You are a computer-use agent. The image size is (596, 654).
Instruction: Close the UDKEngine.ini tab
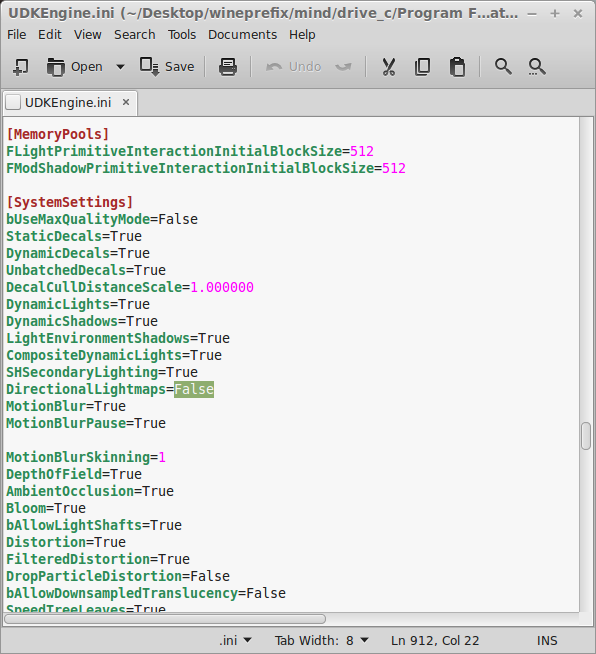point(126,102)
